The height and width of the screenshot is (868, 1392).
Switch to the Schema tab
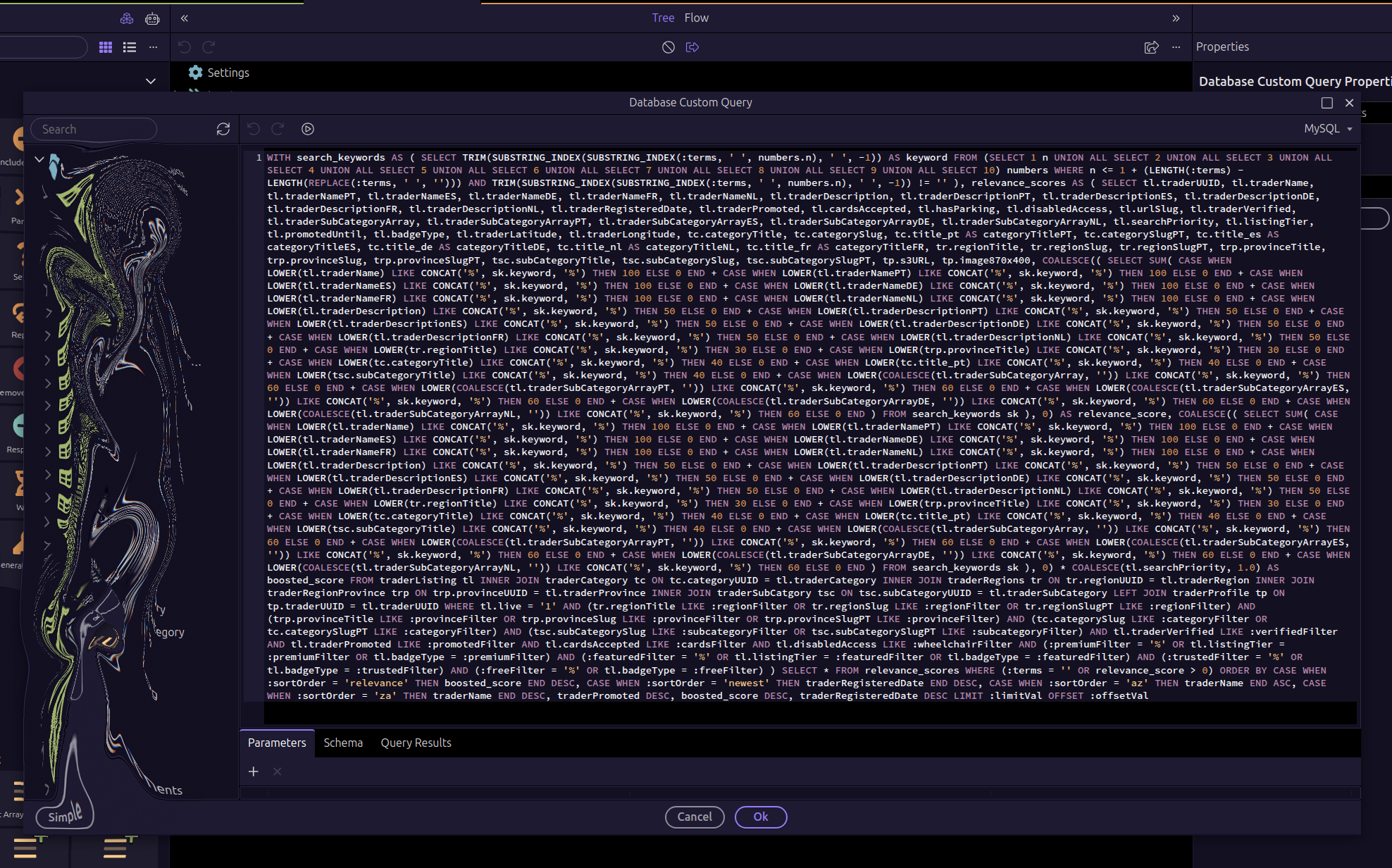coord(343,743)
